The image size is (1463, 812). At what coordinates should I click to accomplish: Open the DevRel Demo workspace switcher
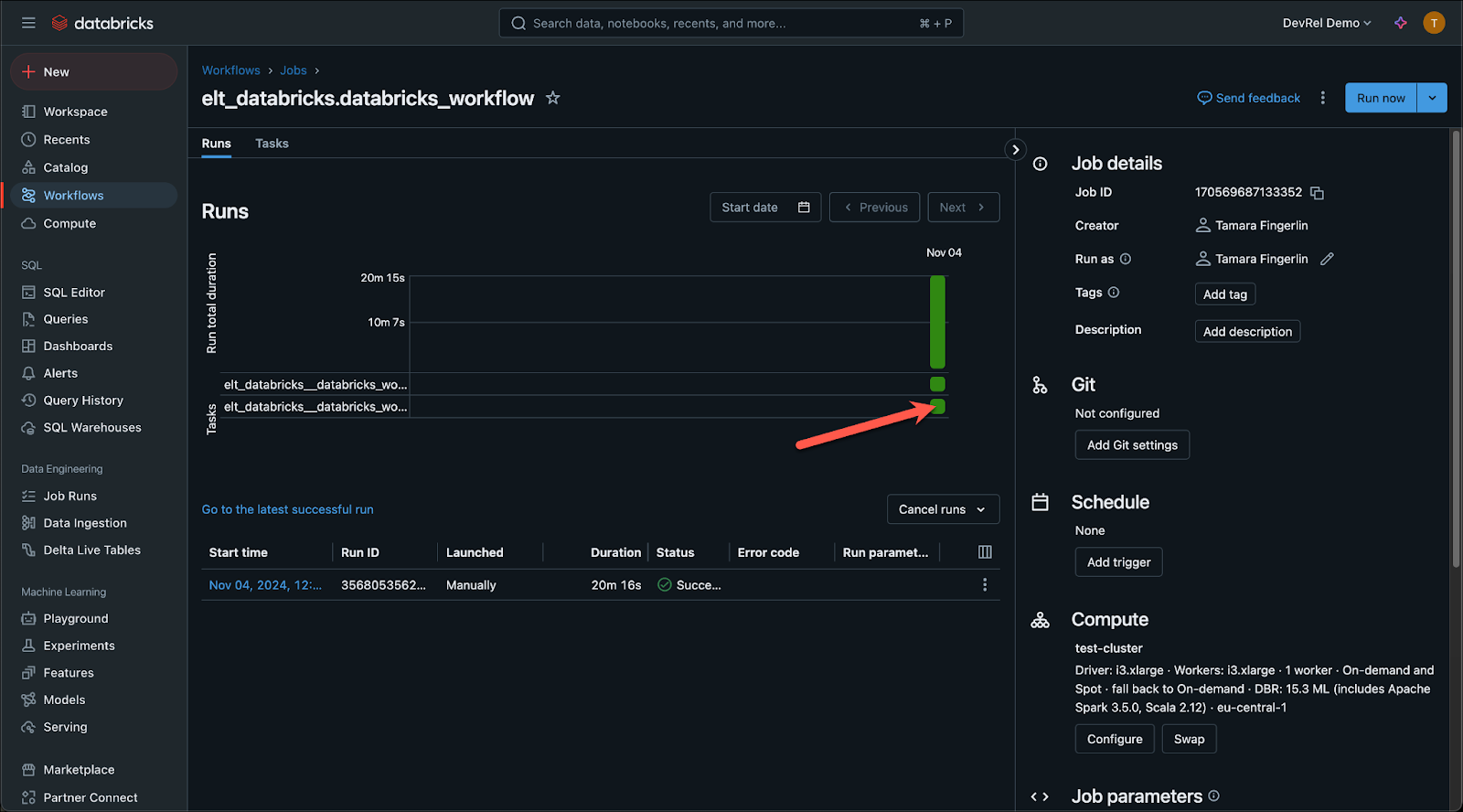(1326, 23)
